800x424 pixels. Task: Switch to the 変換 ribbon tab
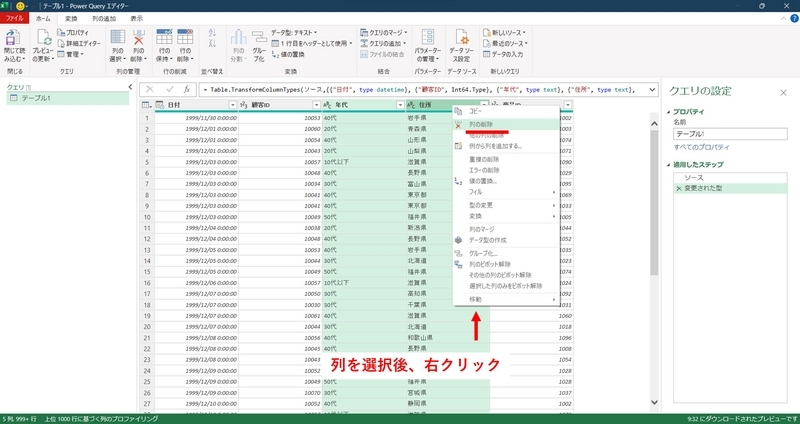[71, 18]
